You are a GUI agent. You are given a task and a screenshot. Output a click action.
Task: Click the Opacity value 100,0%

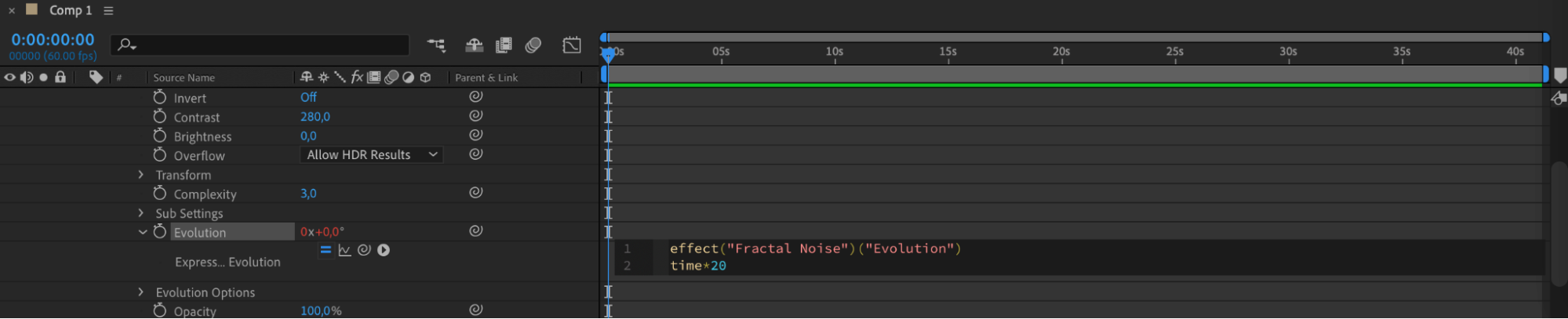(x=321, y=311)
